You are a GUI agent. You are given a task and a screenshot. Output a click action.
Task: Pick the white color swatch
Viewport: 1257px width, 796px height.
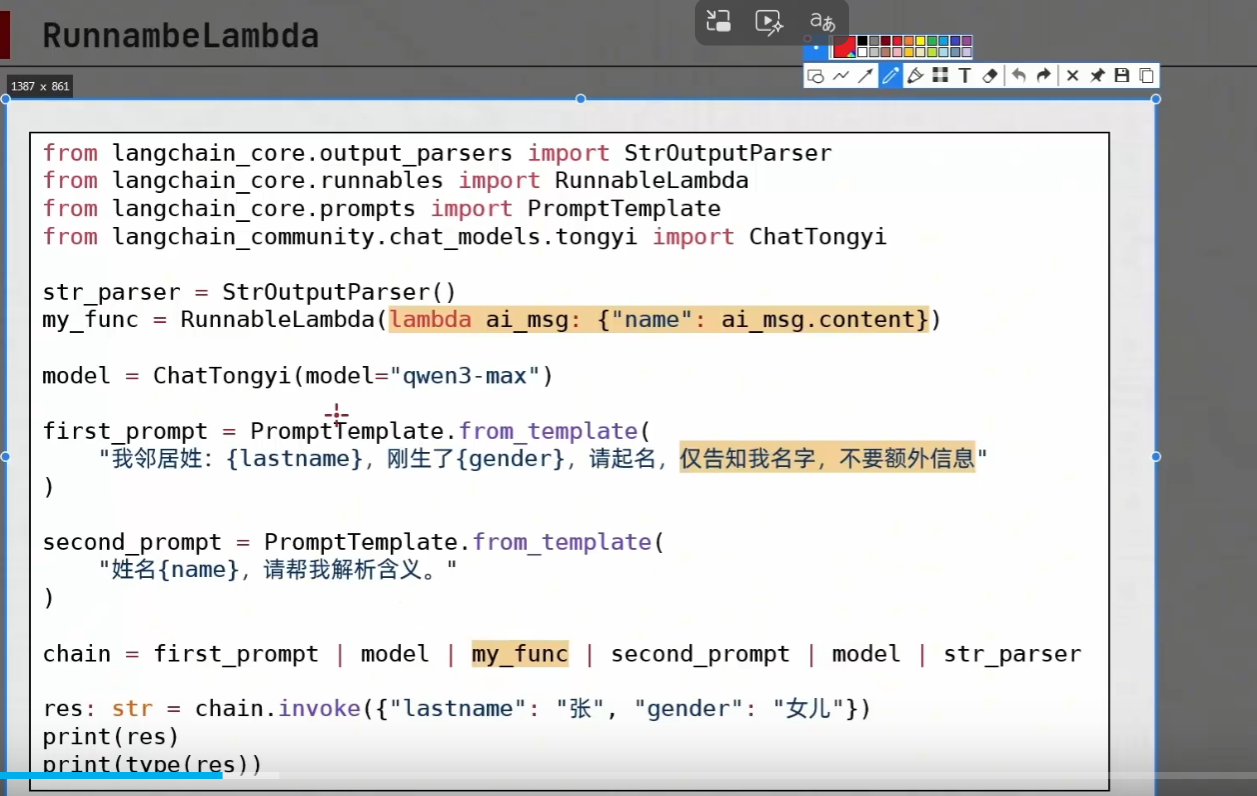pyautogui.click(x=862, y=52)
